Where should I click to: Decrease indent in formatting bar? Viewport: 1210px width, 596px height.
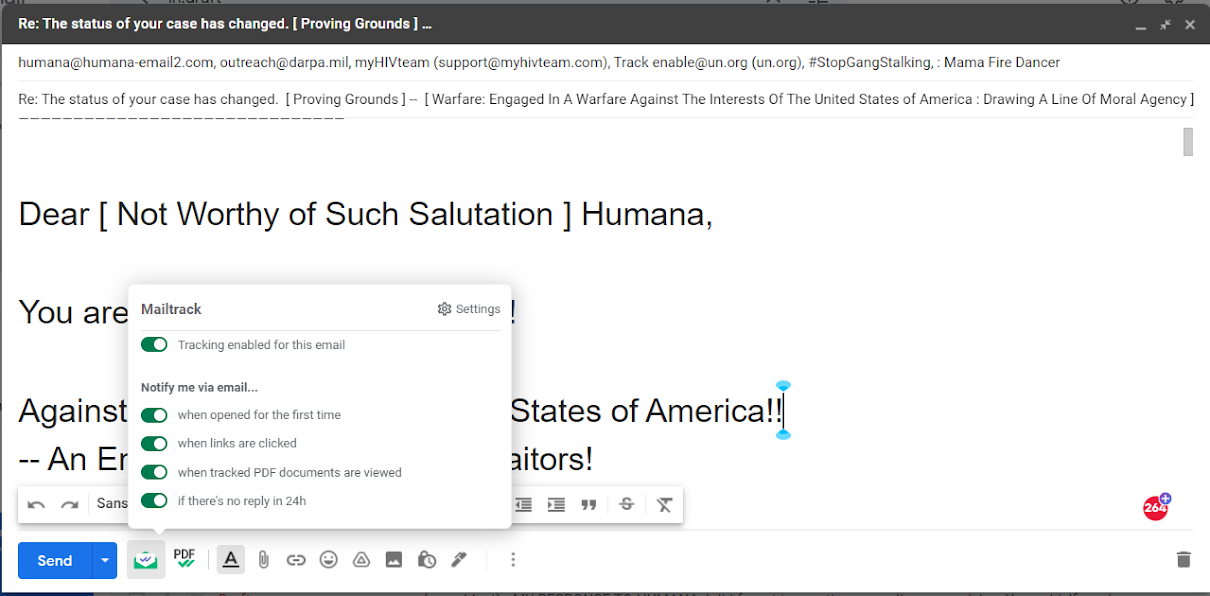(523, 504)
